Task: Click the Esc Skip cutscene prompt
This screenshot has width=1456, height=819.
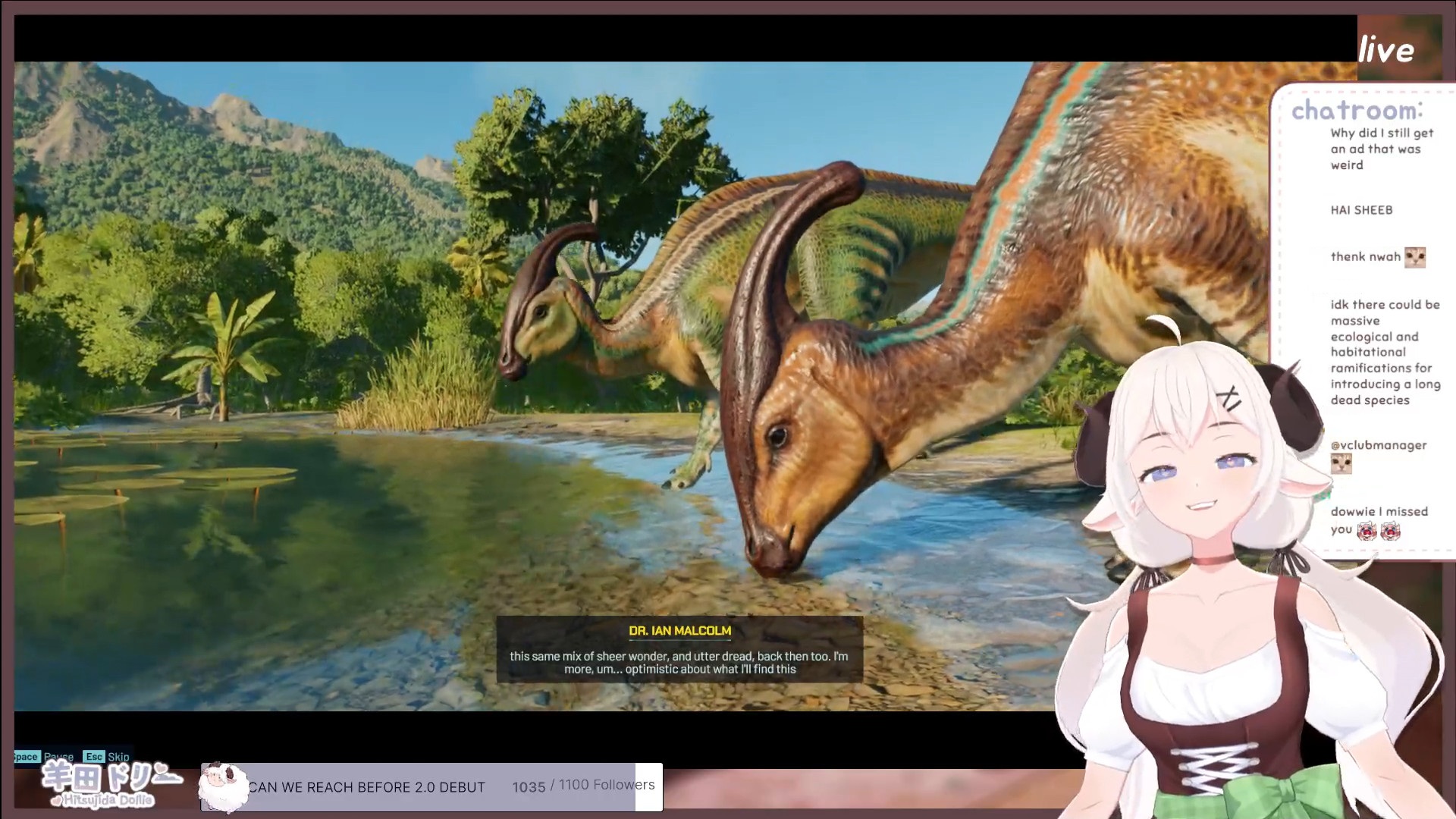Action: pyautogui.click(x=107, y=756)
